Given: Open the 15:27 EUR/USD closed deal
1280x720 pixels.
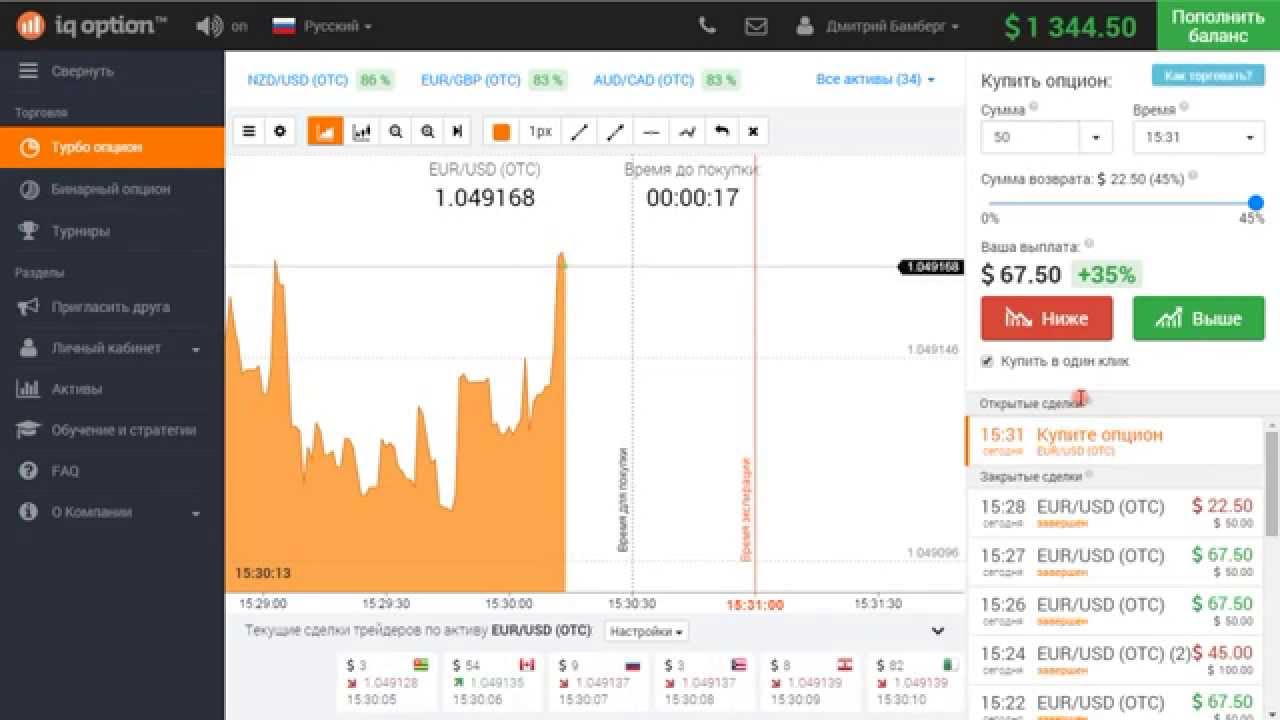Looking at the screenshot, I should point(1115,562).
